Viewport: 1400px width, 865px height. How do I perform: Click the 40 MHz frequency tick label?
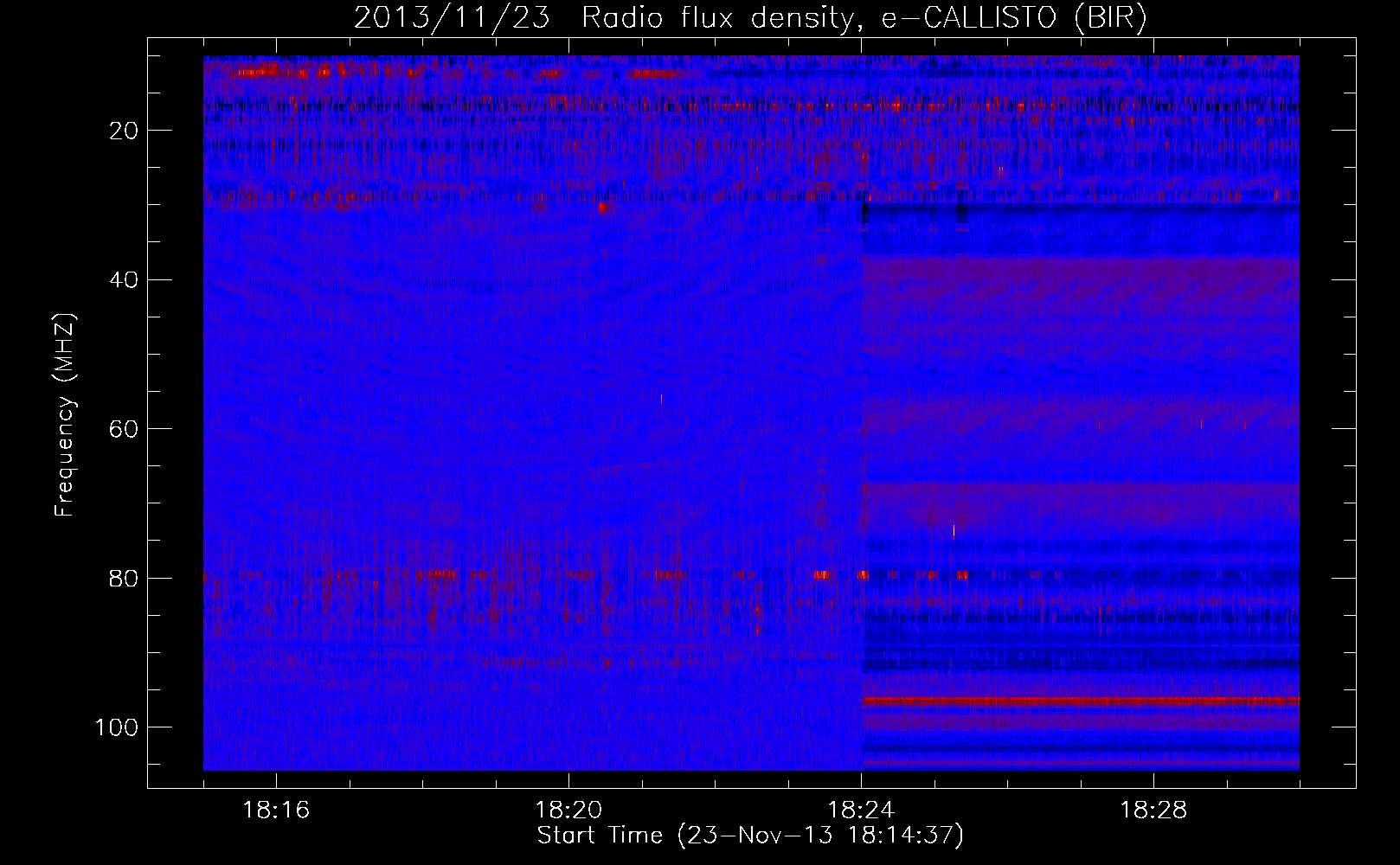125,279
